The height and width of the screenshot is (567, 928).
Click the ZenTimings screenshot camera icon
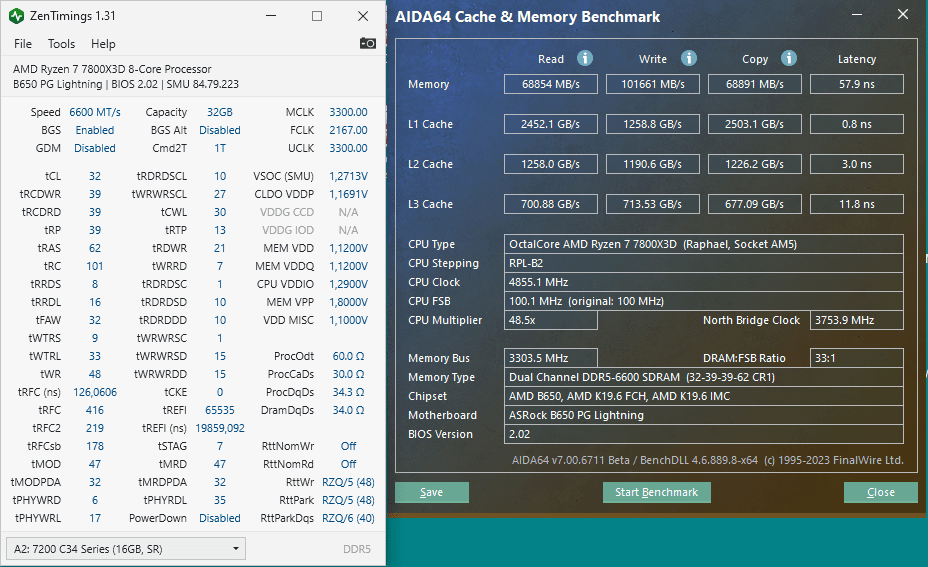coord(368,43)
